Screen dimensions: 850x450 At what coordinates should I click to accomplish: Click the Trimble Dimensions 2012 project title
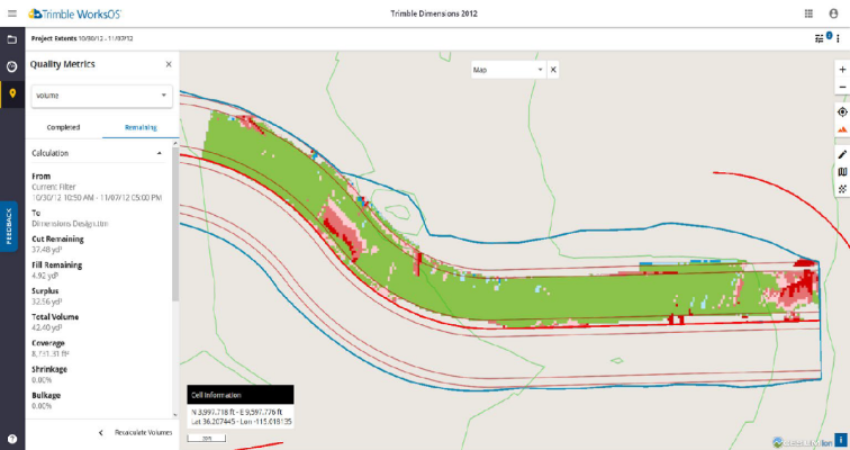[x=434, y=14]
